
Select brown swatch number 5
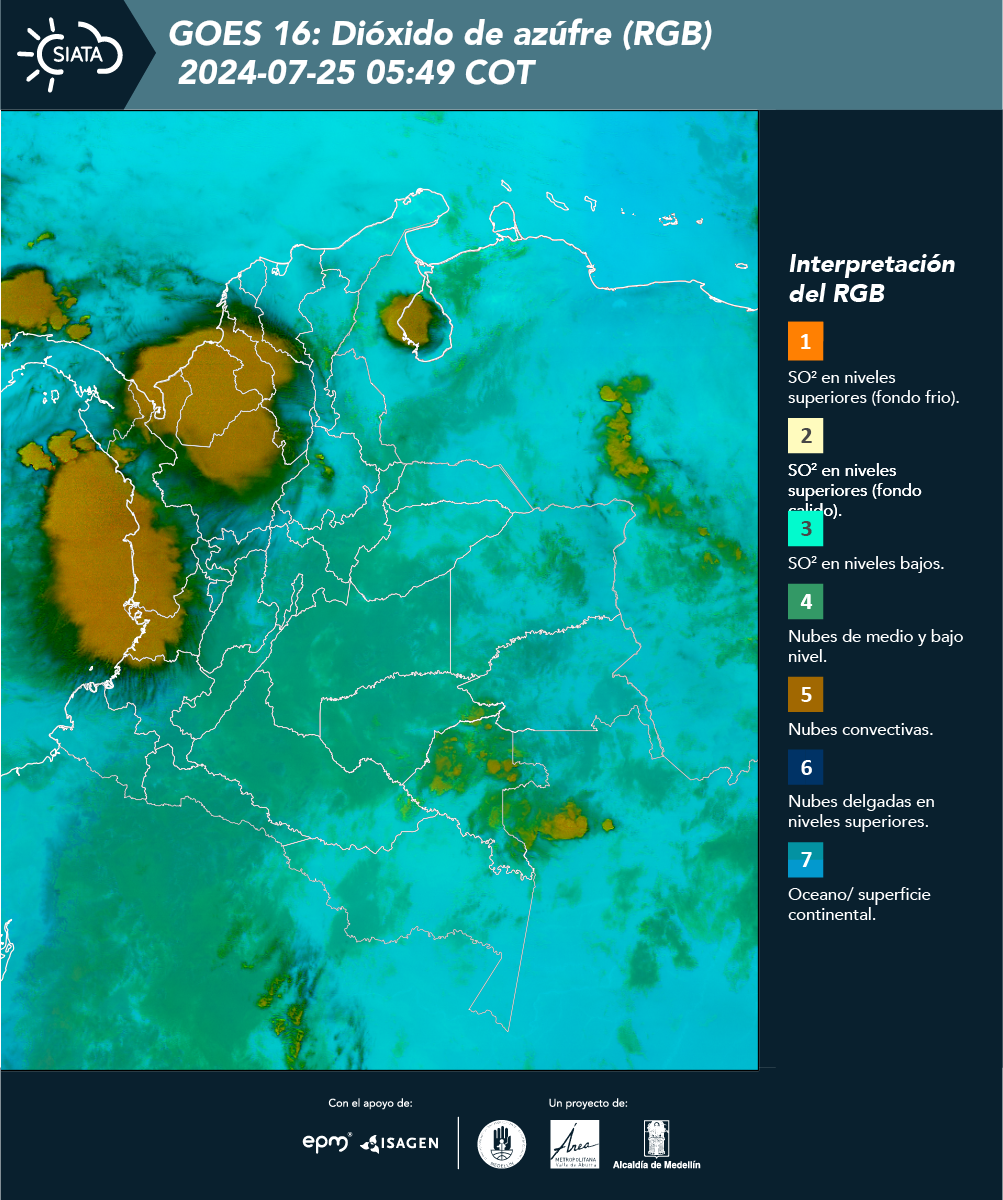(x=805, y=694)
